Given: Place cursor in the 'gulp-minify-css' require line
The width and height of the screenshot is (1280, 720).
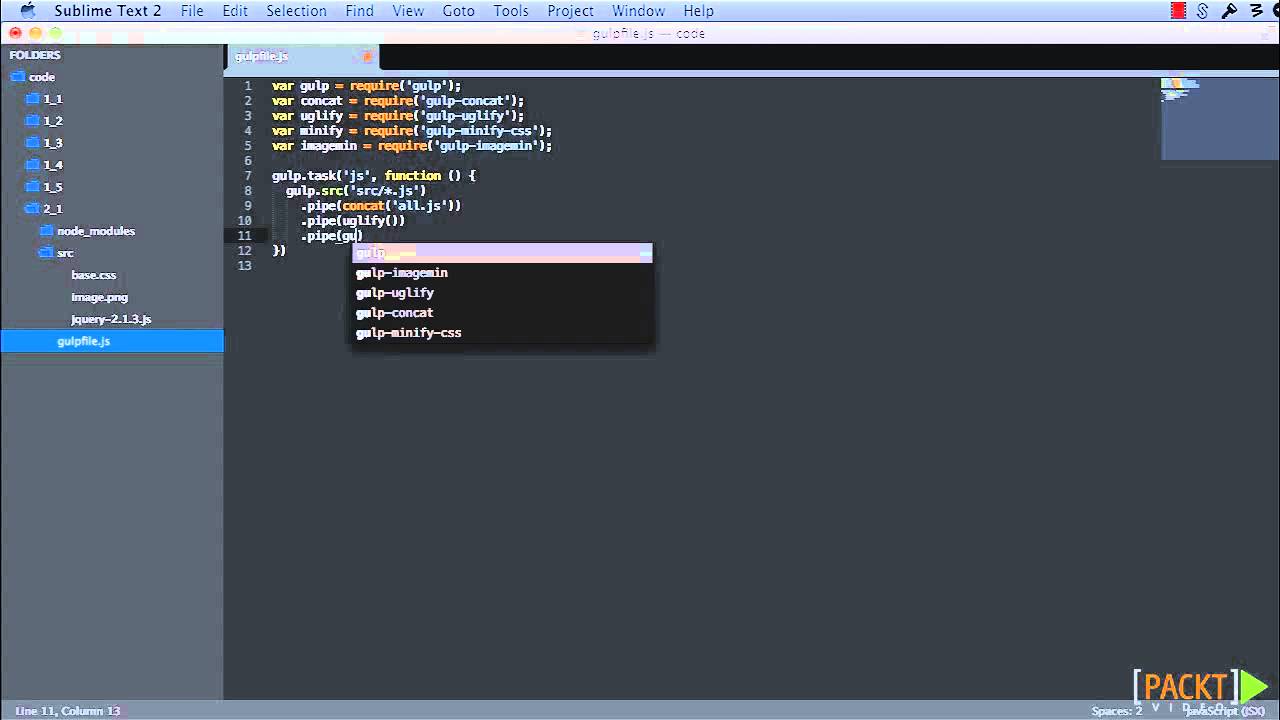Looking at the screenshot, I should pos(412,131).
